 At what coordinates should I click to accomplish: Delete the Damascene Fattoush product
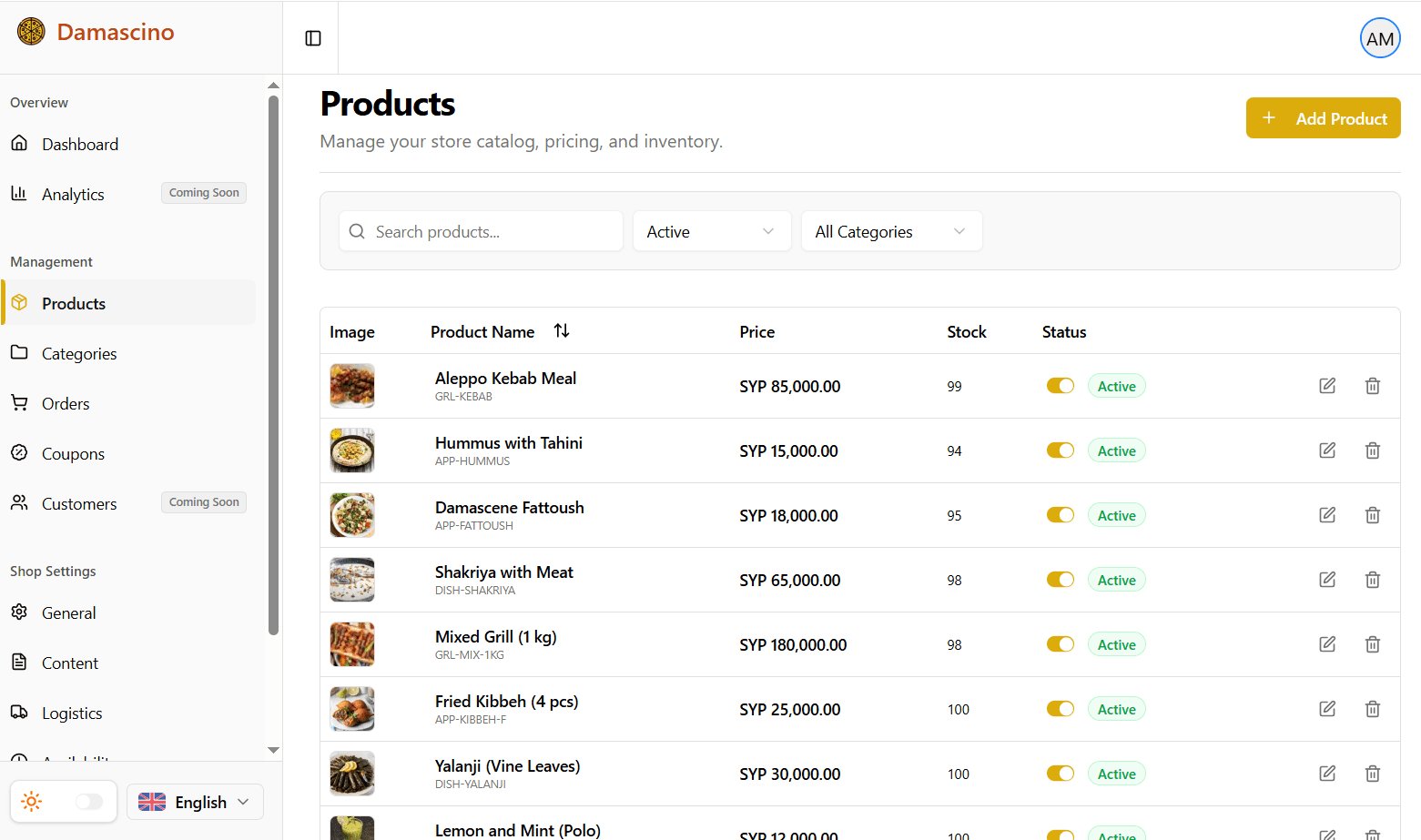point(1373,515)
